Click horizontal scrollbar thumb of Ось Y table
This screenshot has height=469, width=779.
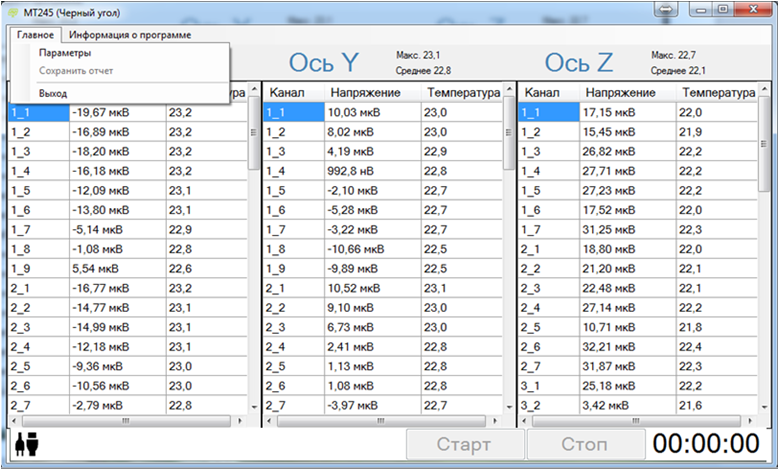pos(381,421)
